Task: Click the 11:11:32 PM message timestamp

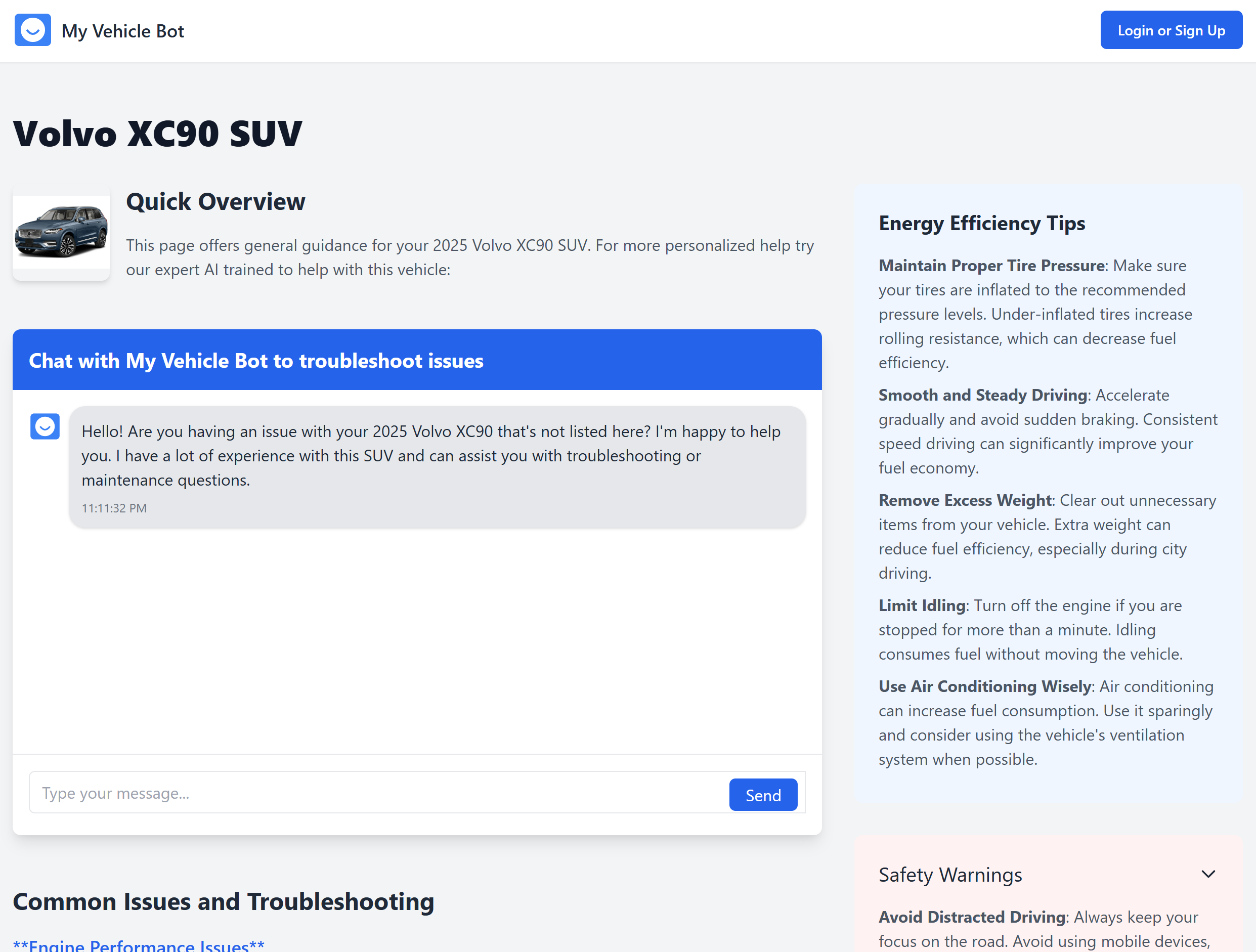Action: click(x=114, y=508)
